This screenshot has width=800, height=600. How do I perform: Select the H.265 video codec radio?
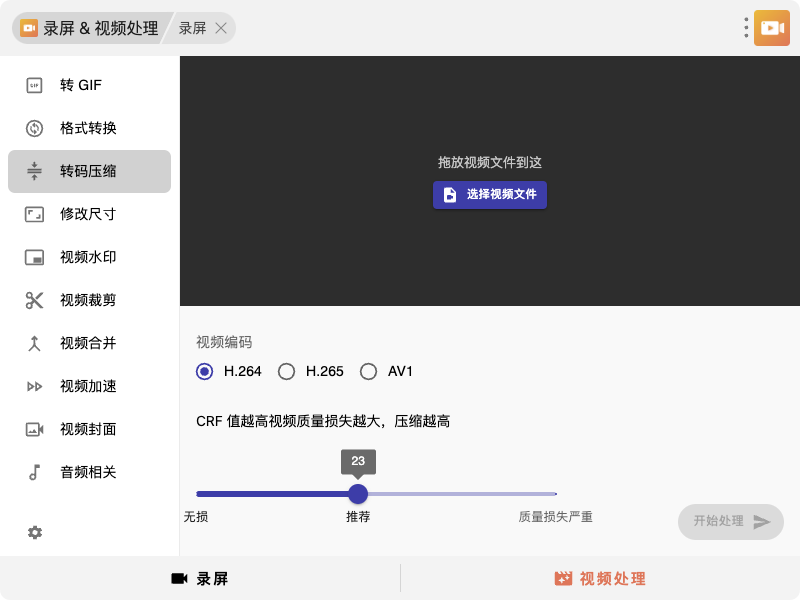point(286,371)
